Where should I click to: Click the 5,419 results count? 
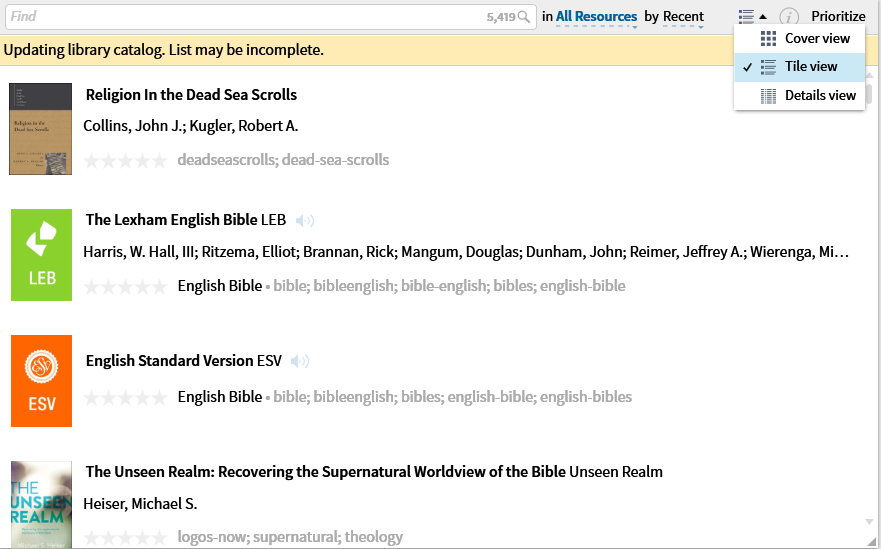point(501,17)
